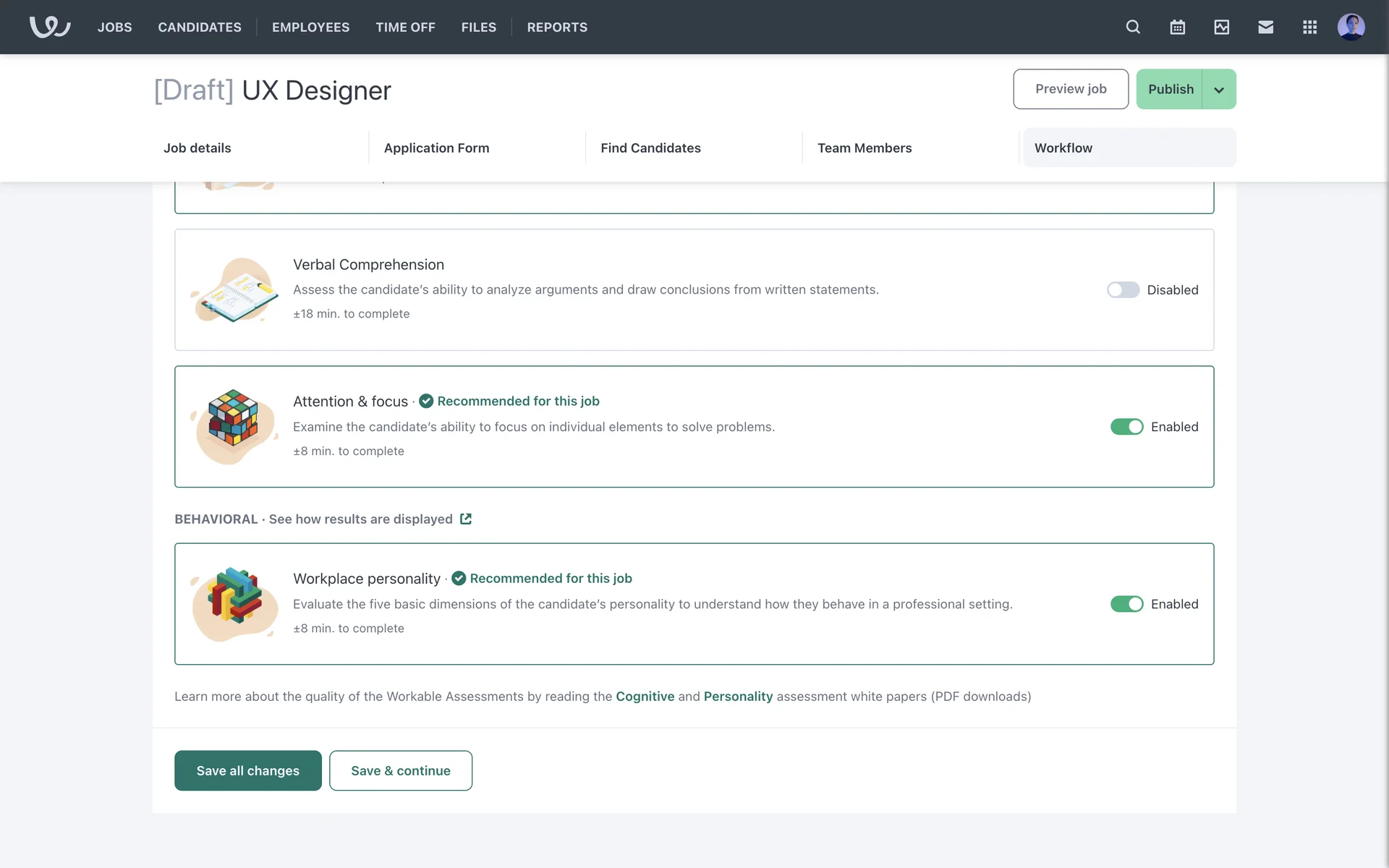Turn off Workplace personality toggle

[x=1126, y=604]
